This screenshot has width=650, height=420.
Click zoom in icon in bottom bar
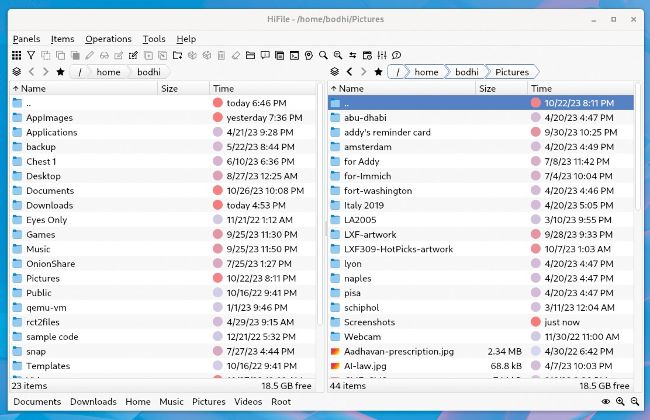click(620, 402)
